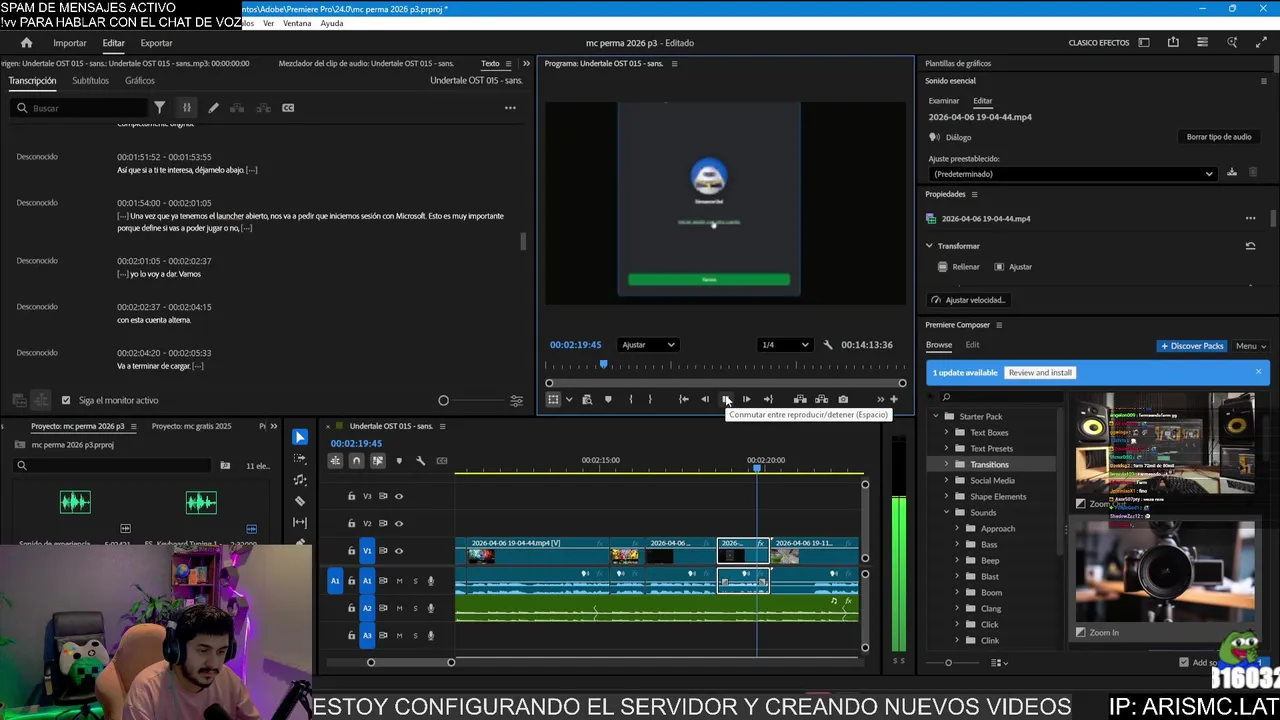This screenshot has height=720, width=1280.
Task: Click Export Frame camera icon in Program monitor
Action: coord(843,400)
